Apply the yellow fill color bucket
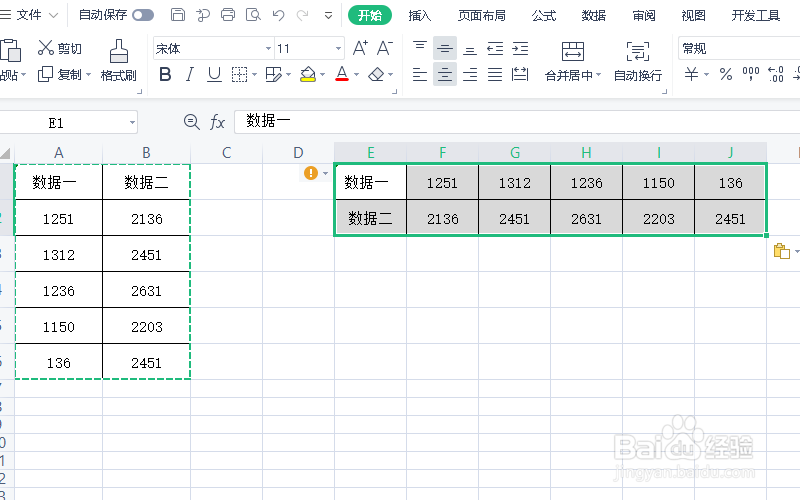 [308, 74]
